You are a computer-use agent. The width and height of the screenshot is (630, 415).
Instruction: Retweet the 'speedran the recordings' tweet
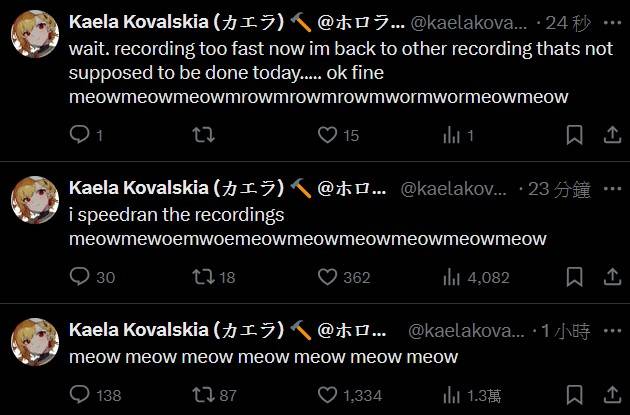point(203,277)
